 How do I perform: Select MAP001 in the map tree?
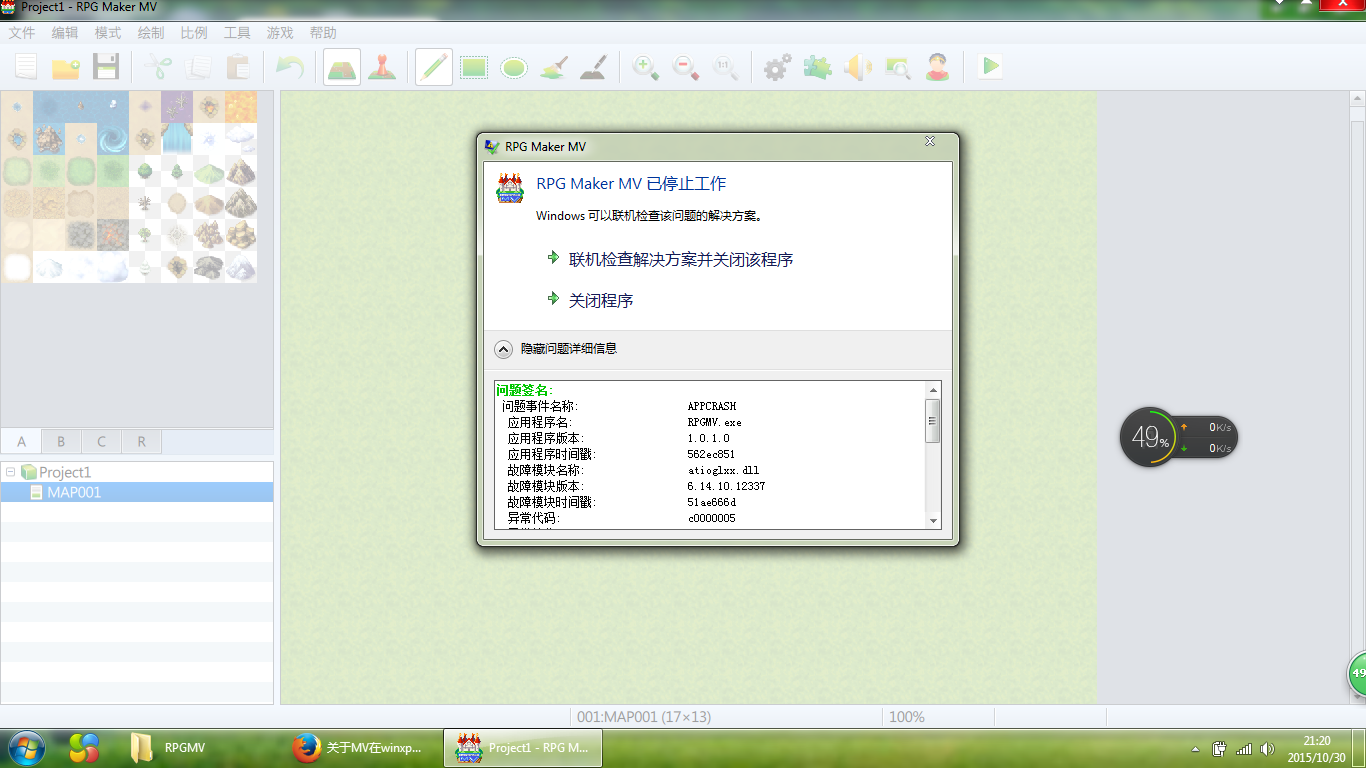(x=137, y=492)
